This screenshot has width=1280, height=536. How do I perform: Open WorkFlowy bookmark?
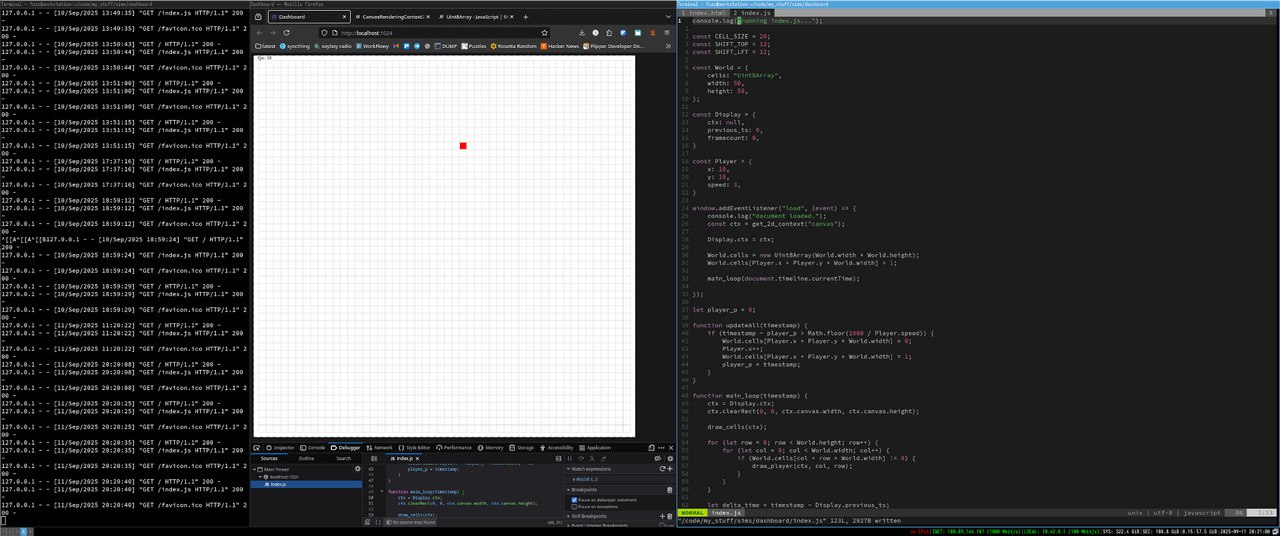(x=373, y=46)
